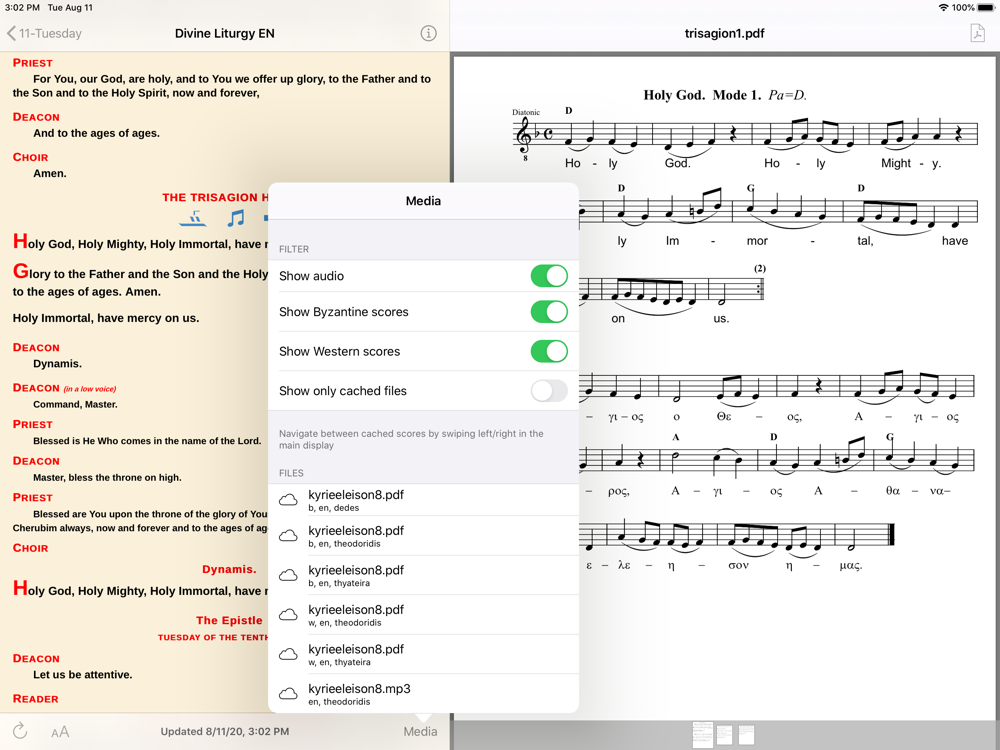Tap 'Master, bless the throne on high.' line
Screen dimensions: 1000x750
pyautogui.click(x=107, y=477)
